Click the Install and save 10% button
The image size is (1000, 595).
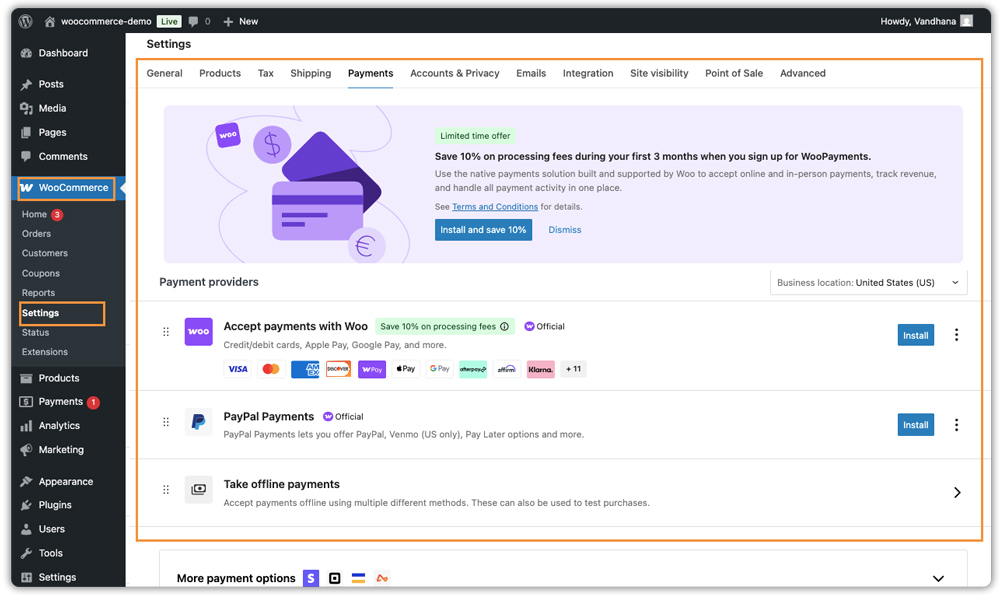click(483, 229)
